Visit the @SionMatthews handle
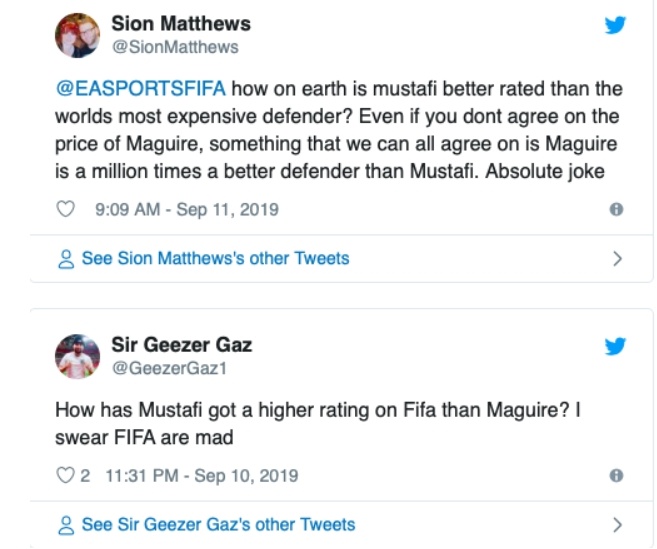Viewport: 657px width, 549px height. tap(175, 46)
